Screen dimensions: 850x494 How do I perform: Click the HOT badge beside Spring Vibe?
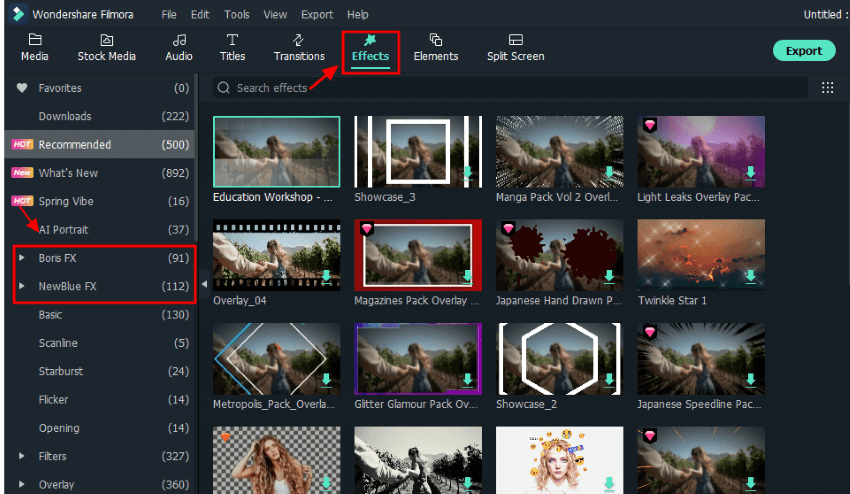[22, 201]
